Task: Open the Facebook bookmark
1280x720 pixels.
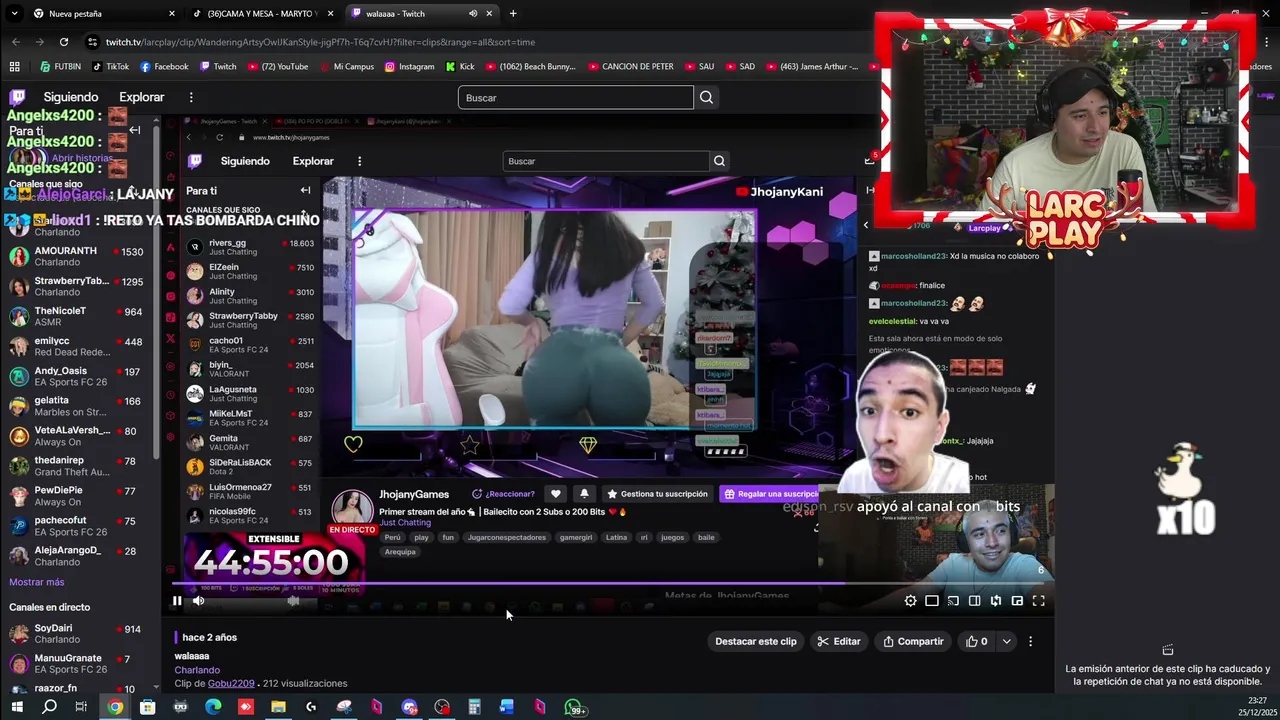Action: point(164,67)
